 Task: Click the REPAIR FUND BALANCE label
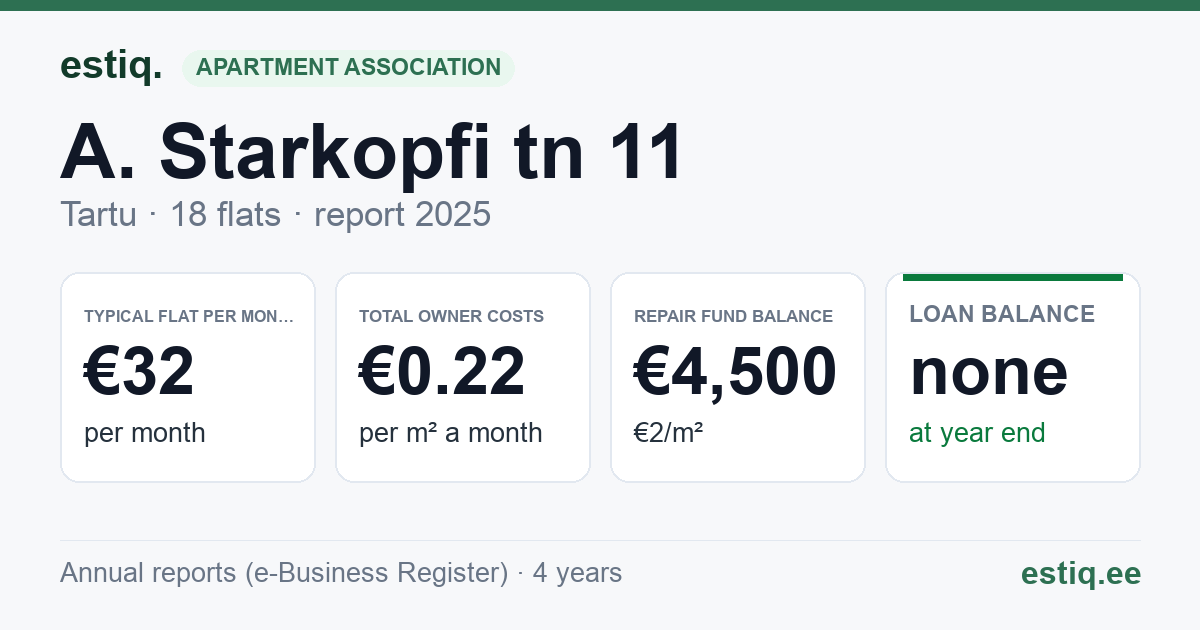coord(733,316)
